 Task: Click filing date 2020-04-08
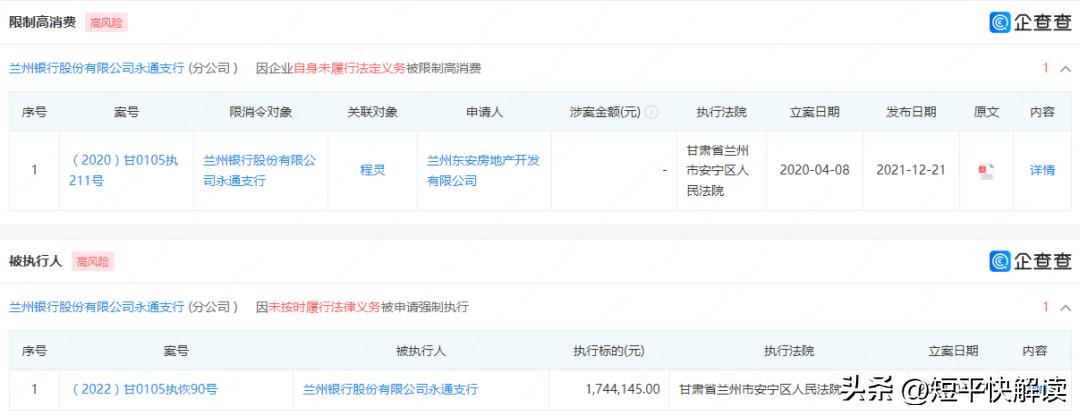pyautogui.click(x=814, y=171)
